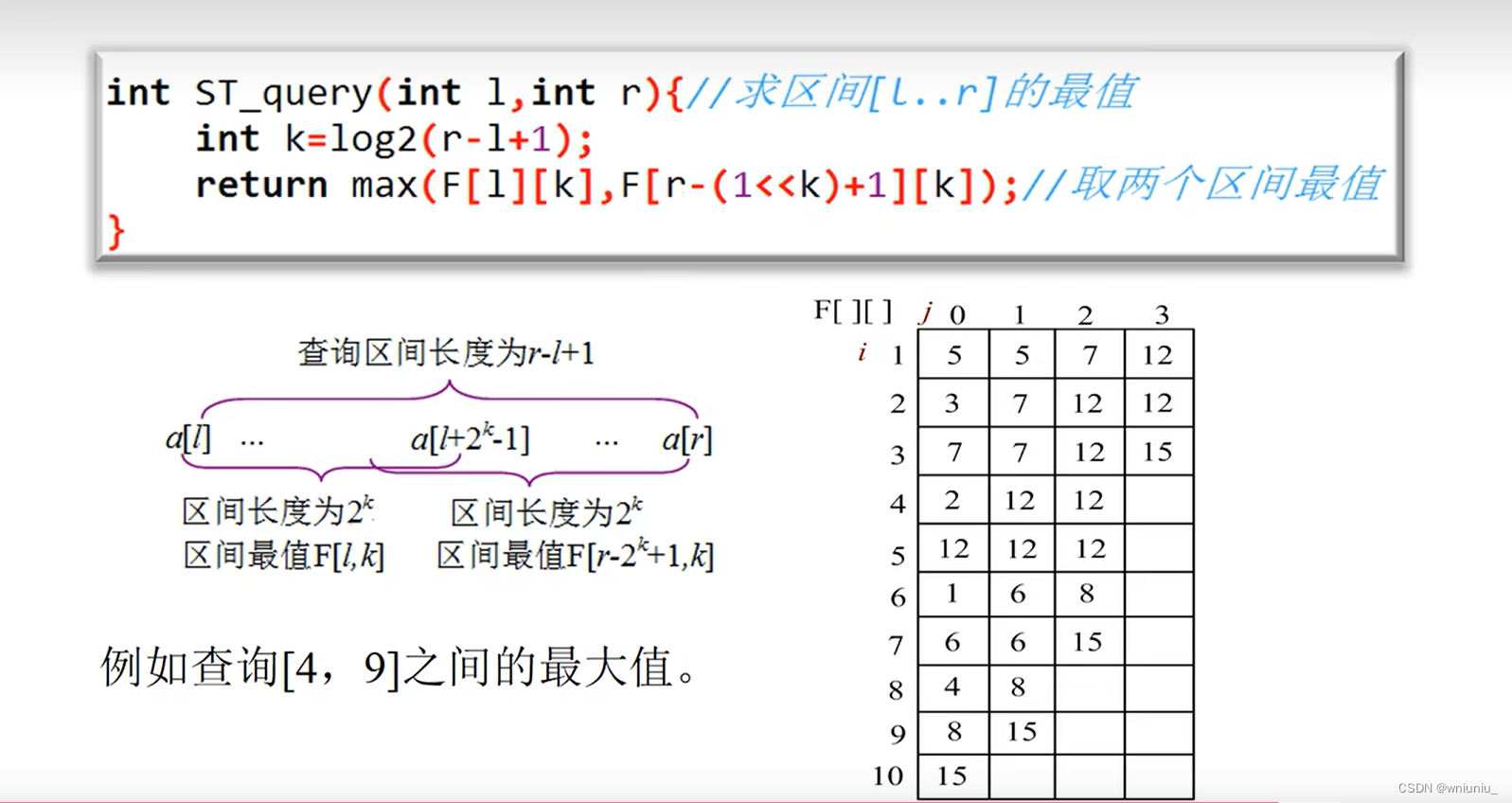Click cell '15' in row 7

click(x=1090, y=642)
